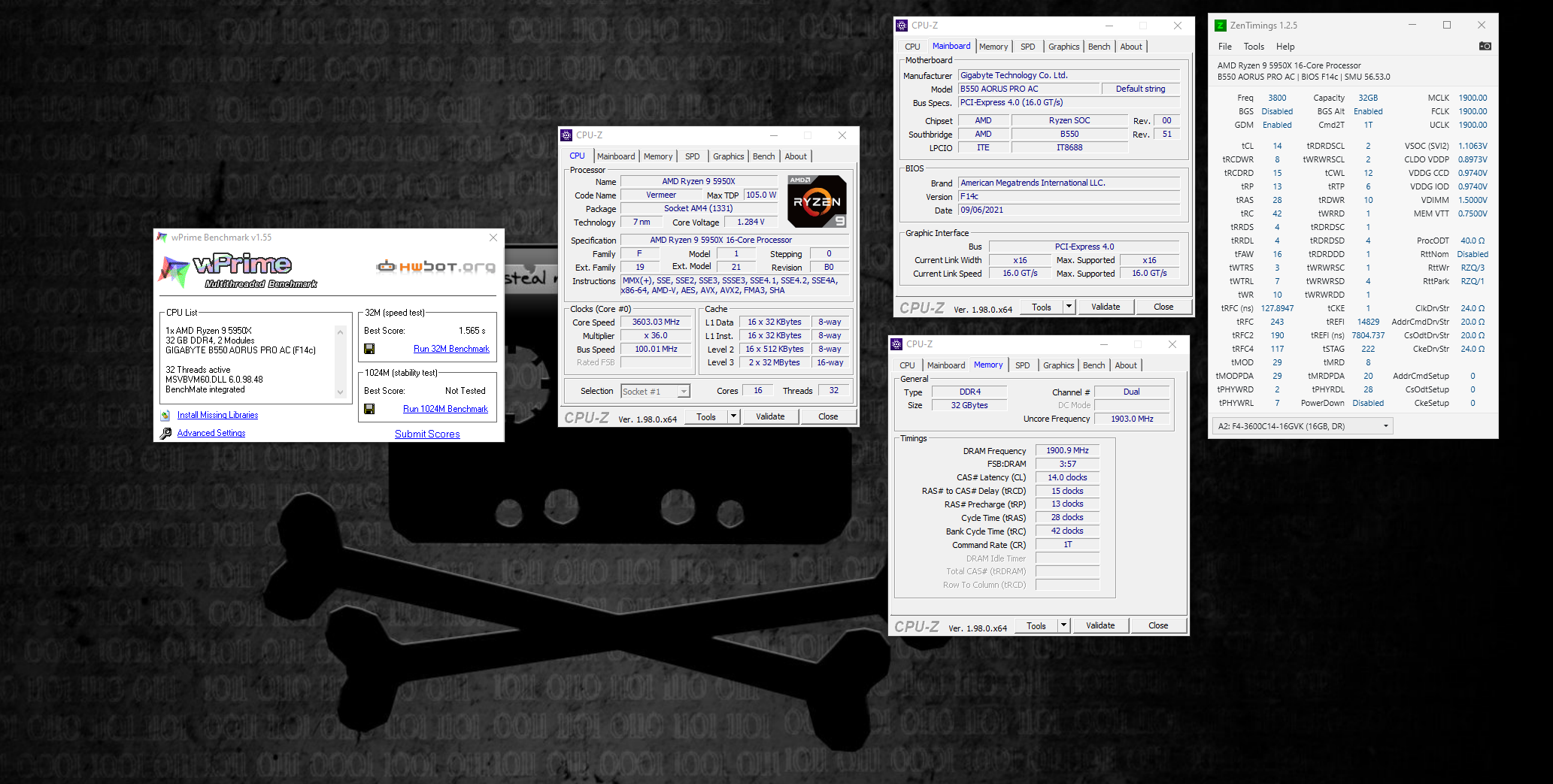1553x784 pixels.
Task: Open the Tools menu in ZenTimings
Action: [1254, 46]
